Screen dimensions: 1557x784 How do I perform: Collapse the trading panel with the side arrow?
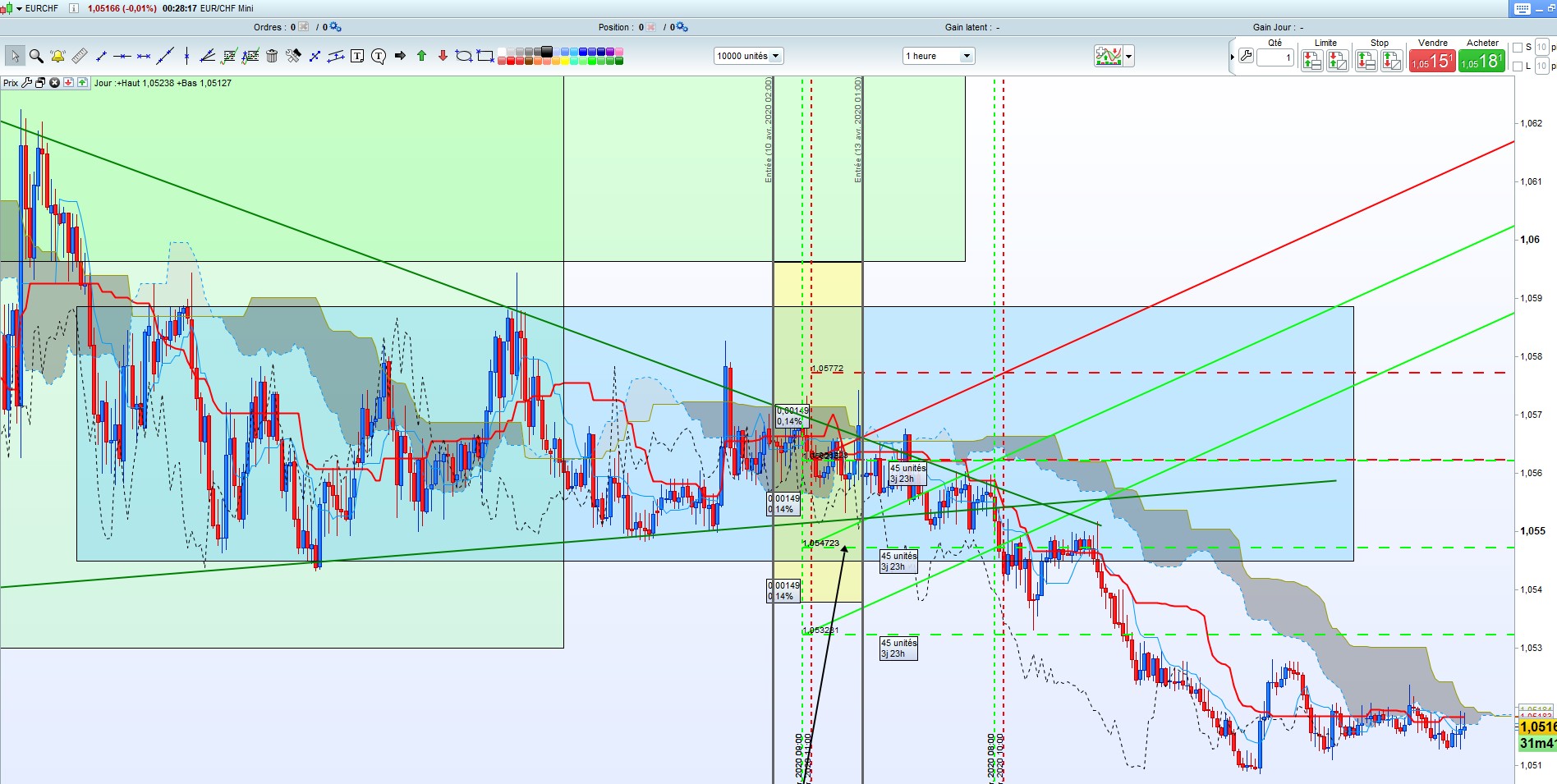click(1233, 57)
